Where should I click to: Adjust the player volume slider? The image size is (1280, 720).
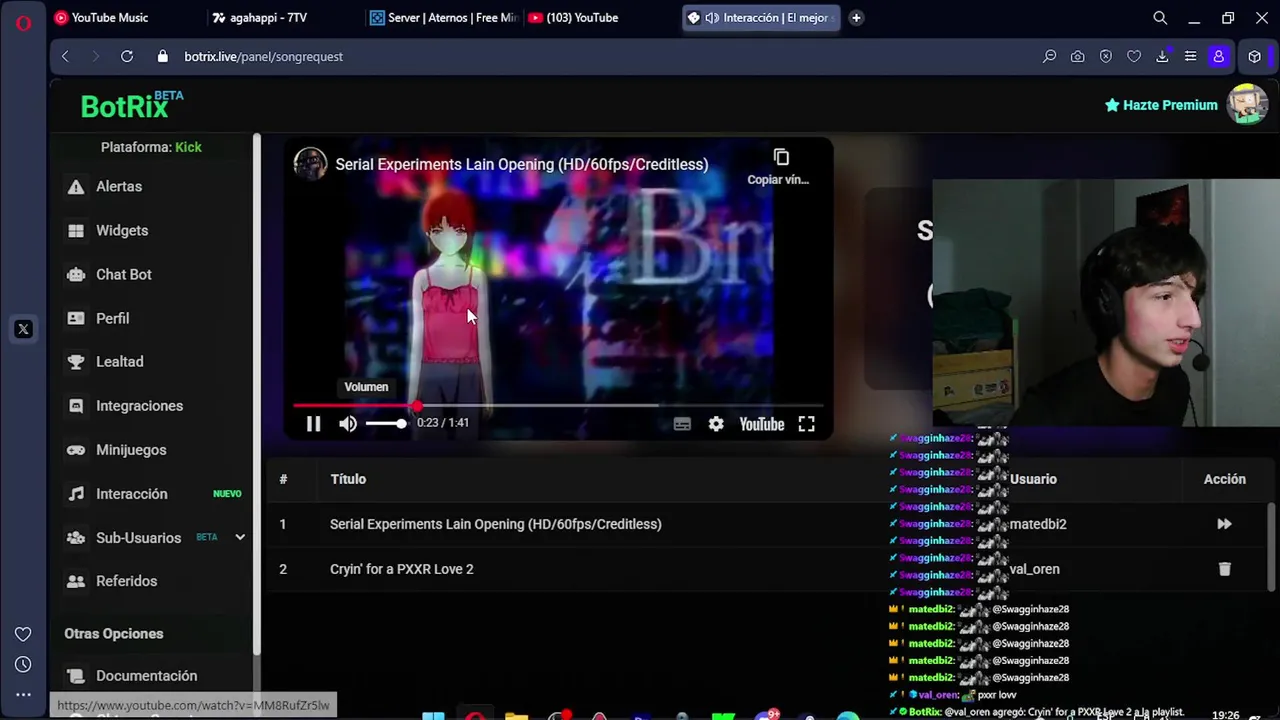pos(385,424)
